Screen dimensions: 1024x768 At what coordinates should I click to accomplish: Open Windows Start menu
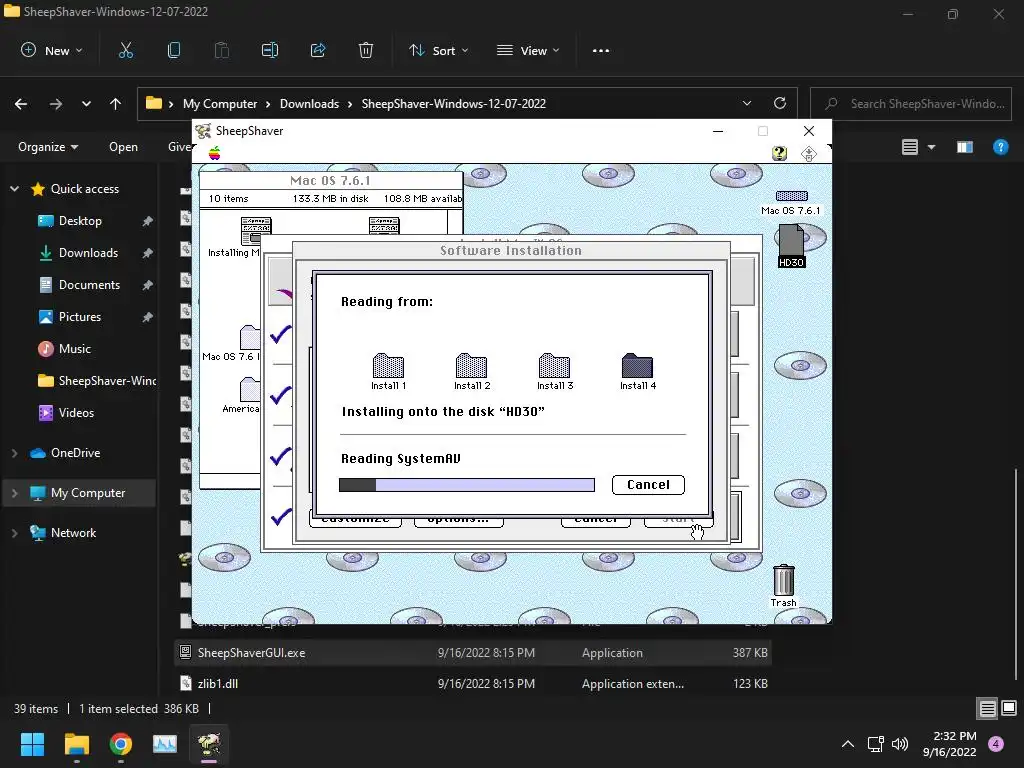tap(32, 744)
